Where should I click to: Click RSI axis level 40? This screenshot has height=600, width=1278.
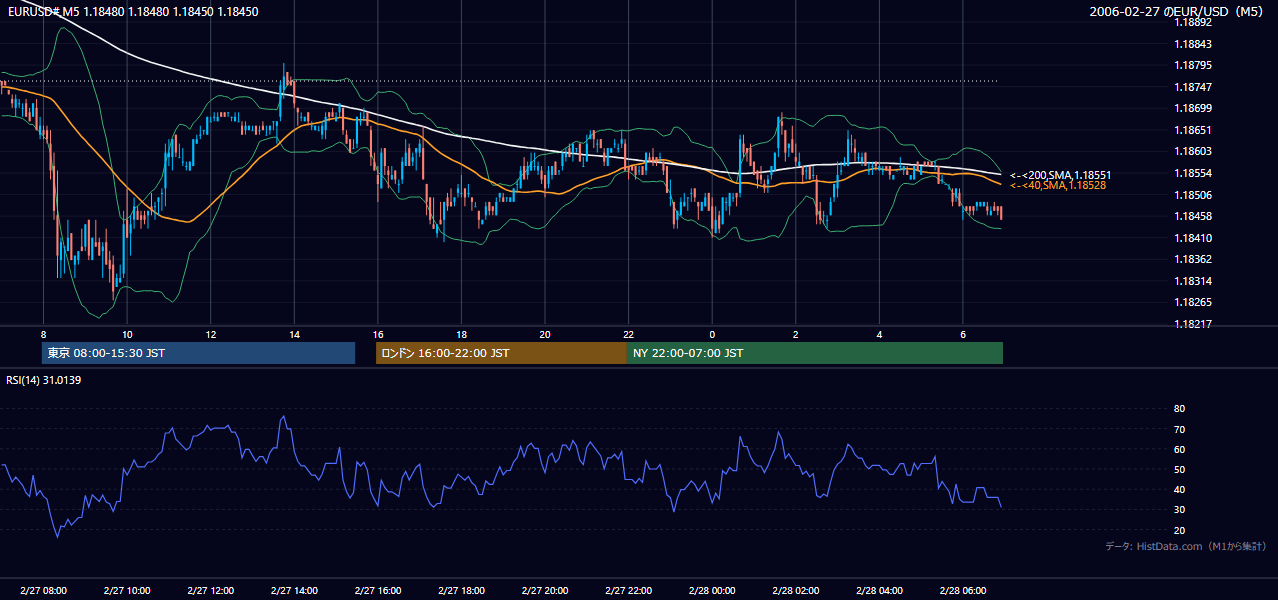point(1179,489)
